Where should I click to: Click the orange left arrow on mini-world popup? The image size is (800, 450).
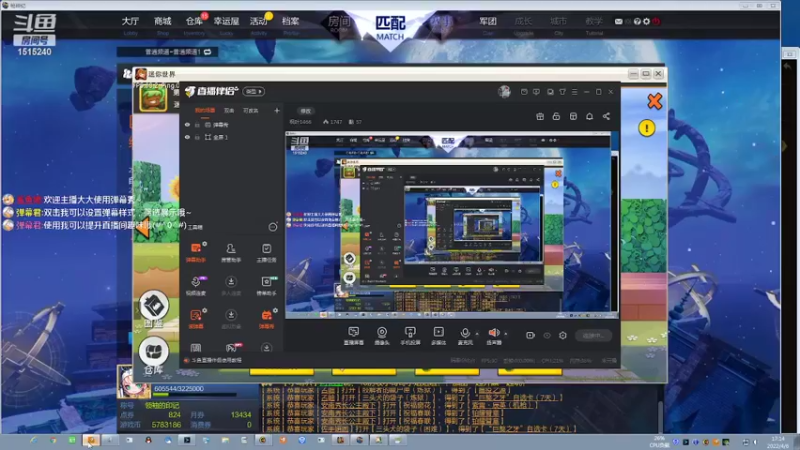coord(142,227)
